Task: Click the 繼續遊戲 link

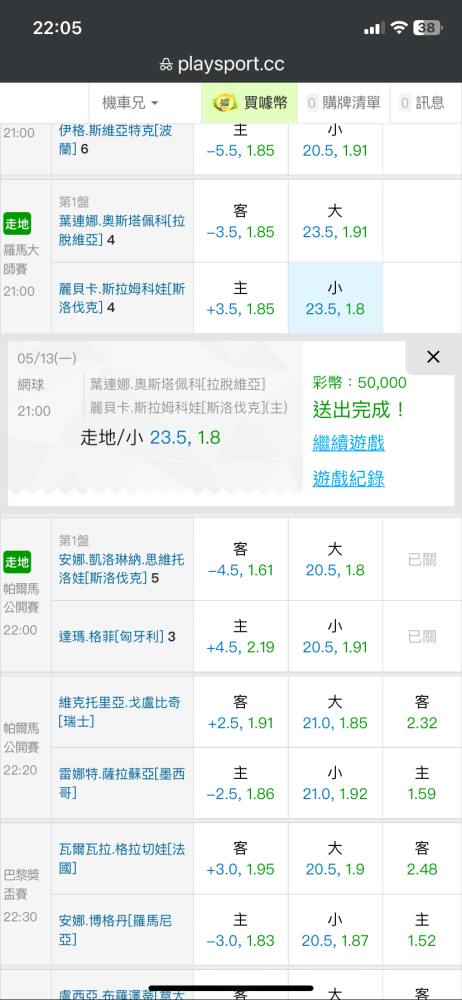Action: click(x=348, y=443)
